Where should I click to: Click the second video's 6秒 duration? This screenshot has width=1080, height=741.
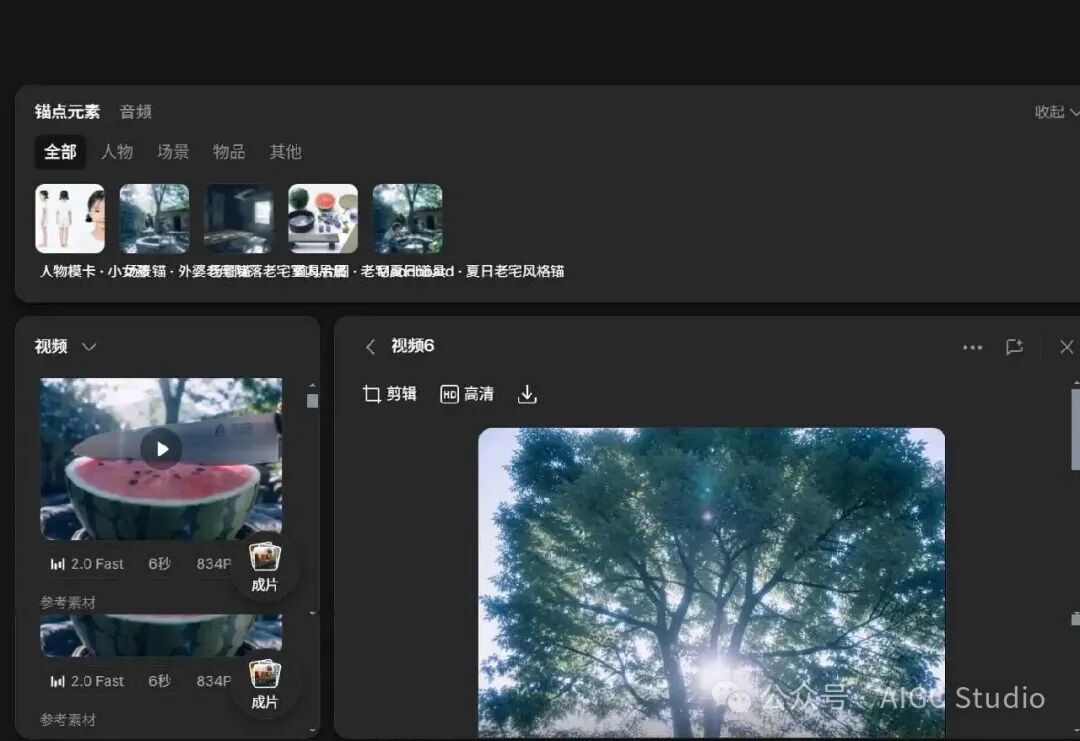(x=159, y=681)
